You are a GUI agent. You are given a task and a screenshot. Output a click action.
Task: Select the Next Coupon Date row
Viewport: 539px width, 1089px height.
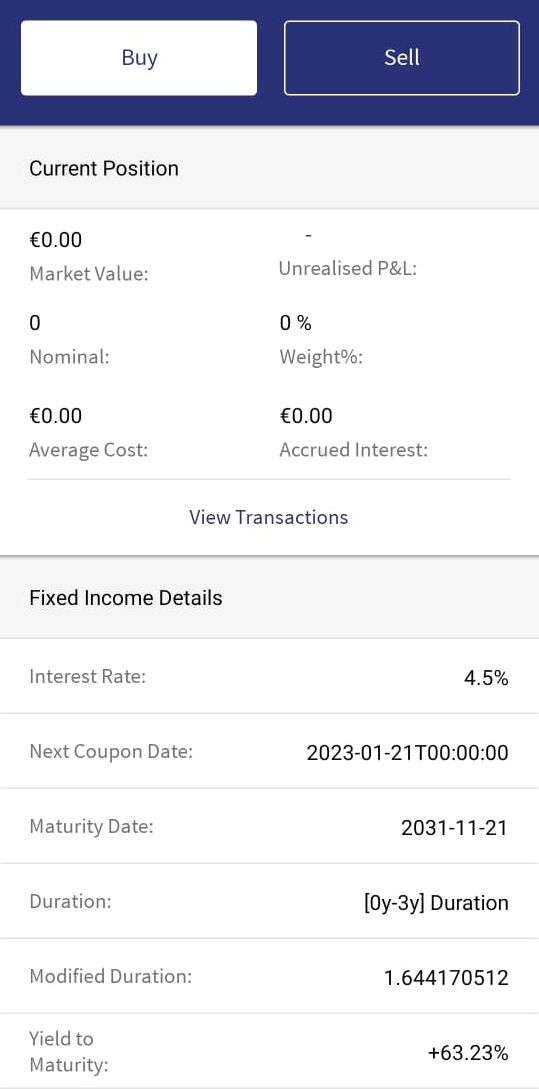coord(270,751)
